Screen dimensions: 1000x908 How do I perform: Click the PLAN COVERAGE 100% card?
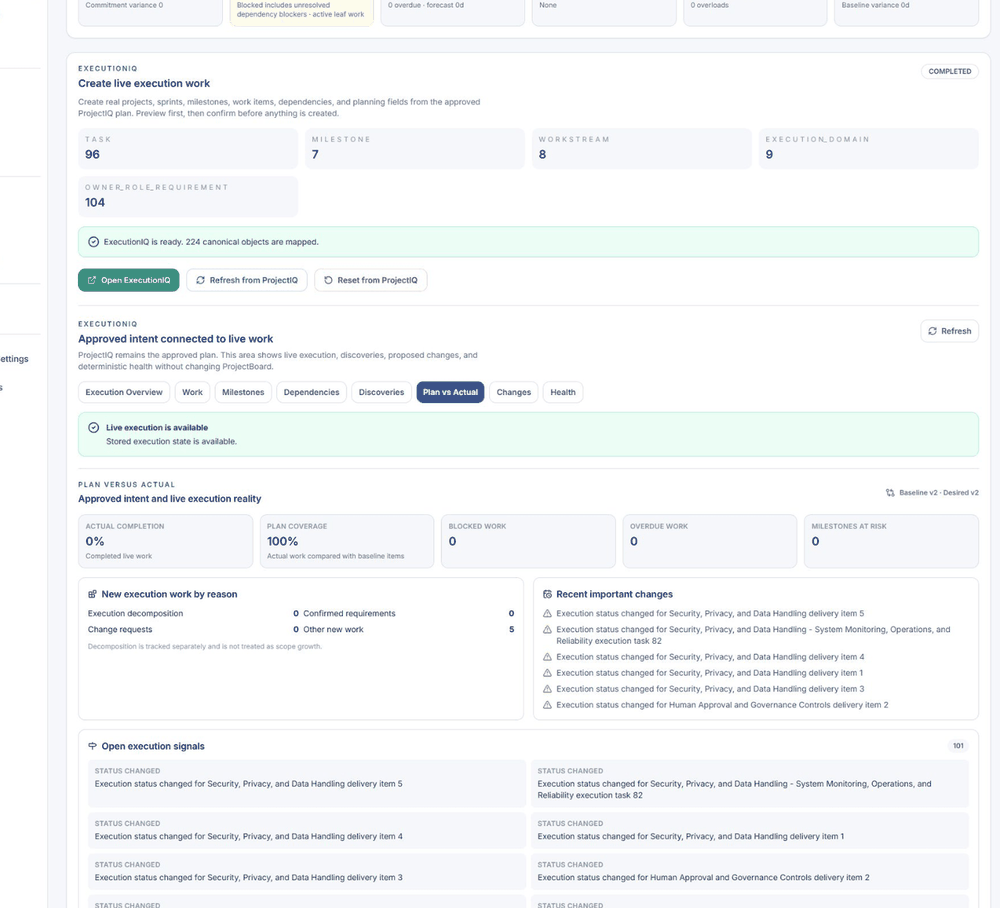[347, 541]
